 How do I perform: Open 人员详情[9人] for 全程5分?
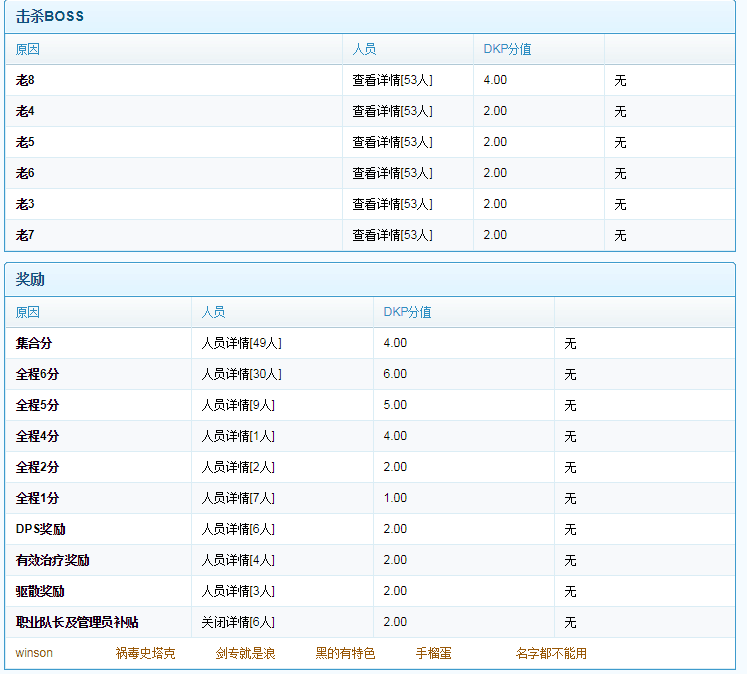tap(238, 405)
